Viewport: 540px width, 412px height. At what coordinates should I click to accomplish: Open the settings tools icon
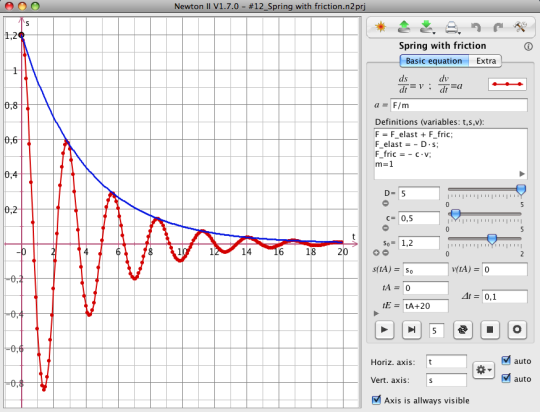tap(520, 27)
